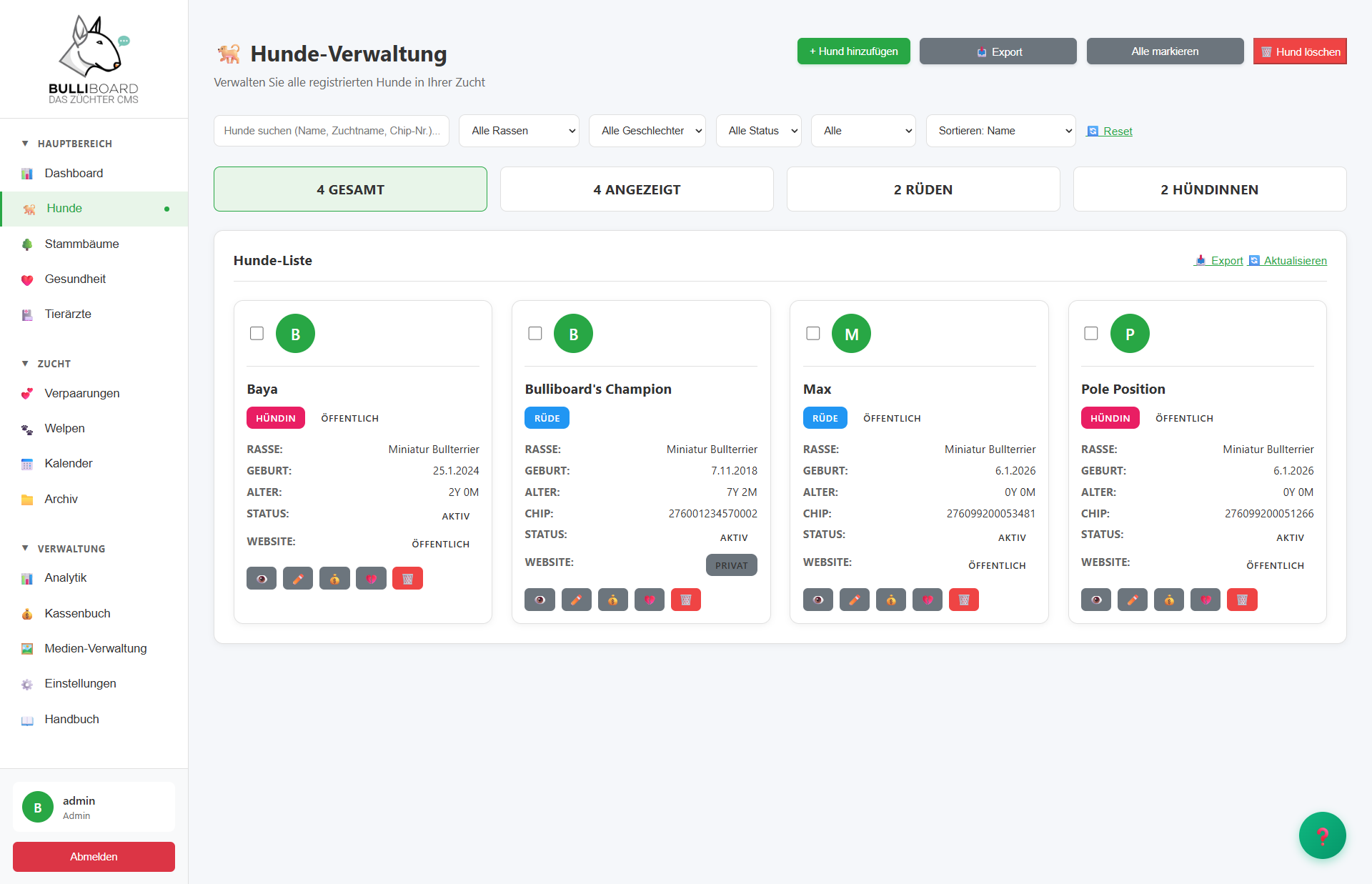Image resolution: width=1372 pixels, height=884 pixels.
Task: Click the pencil edit icon on Bulliboard's Champion's card
Action: tap(576, 600)
